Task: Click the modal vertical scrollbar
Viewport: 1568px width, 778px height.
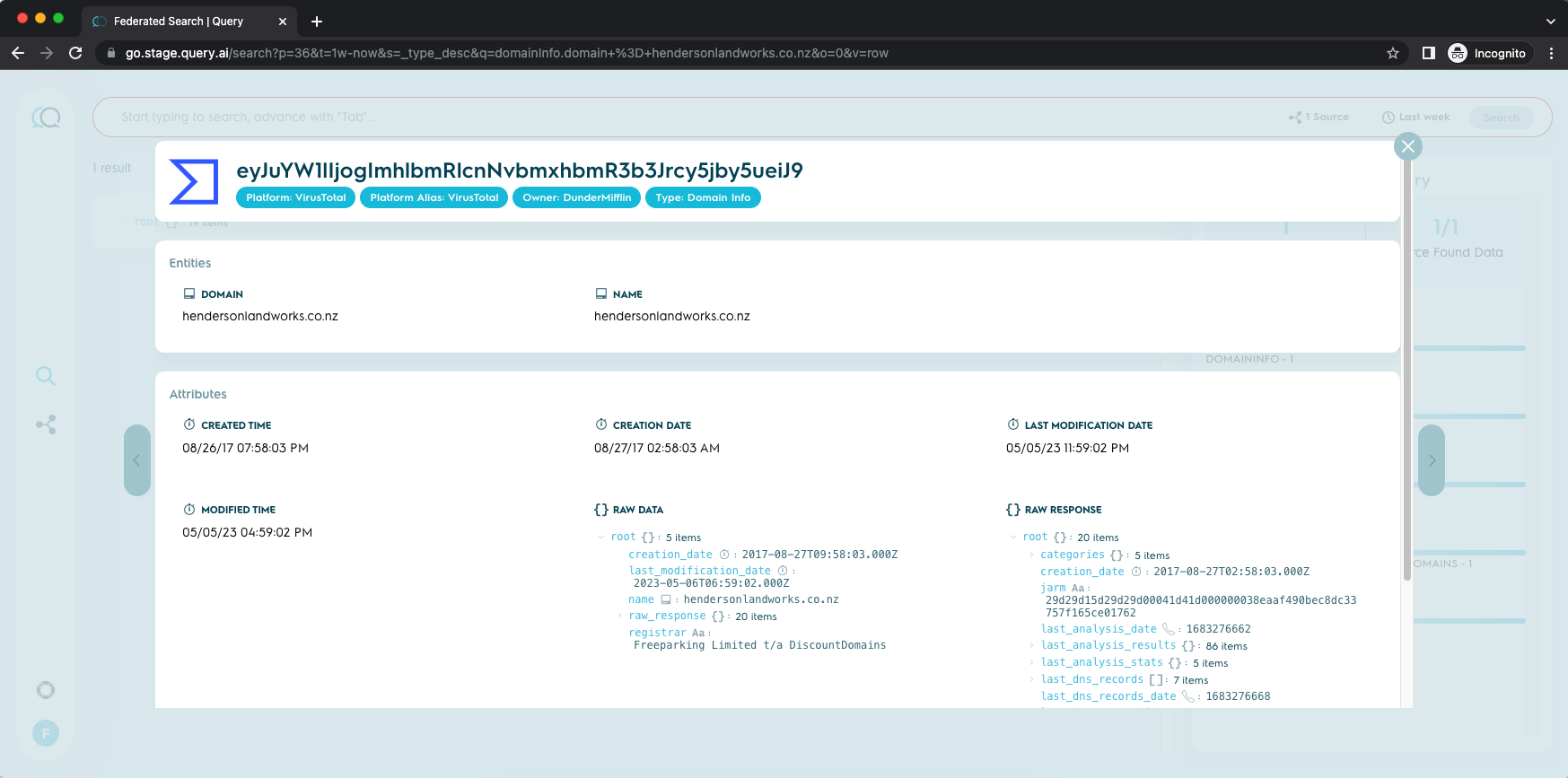Action: [x=1406, y=372]
